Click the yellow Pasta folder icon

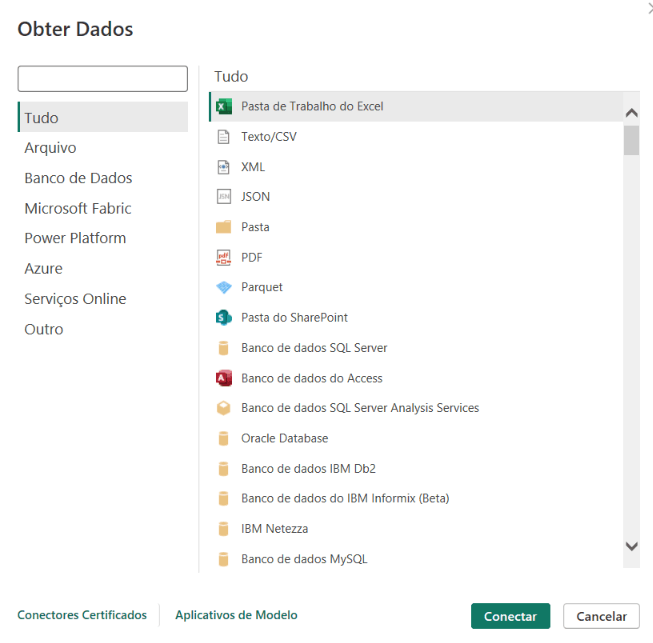pyautogui.click(x=224, y=227)
